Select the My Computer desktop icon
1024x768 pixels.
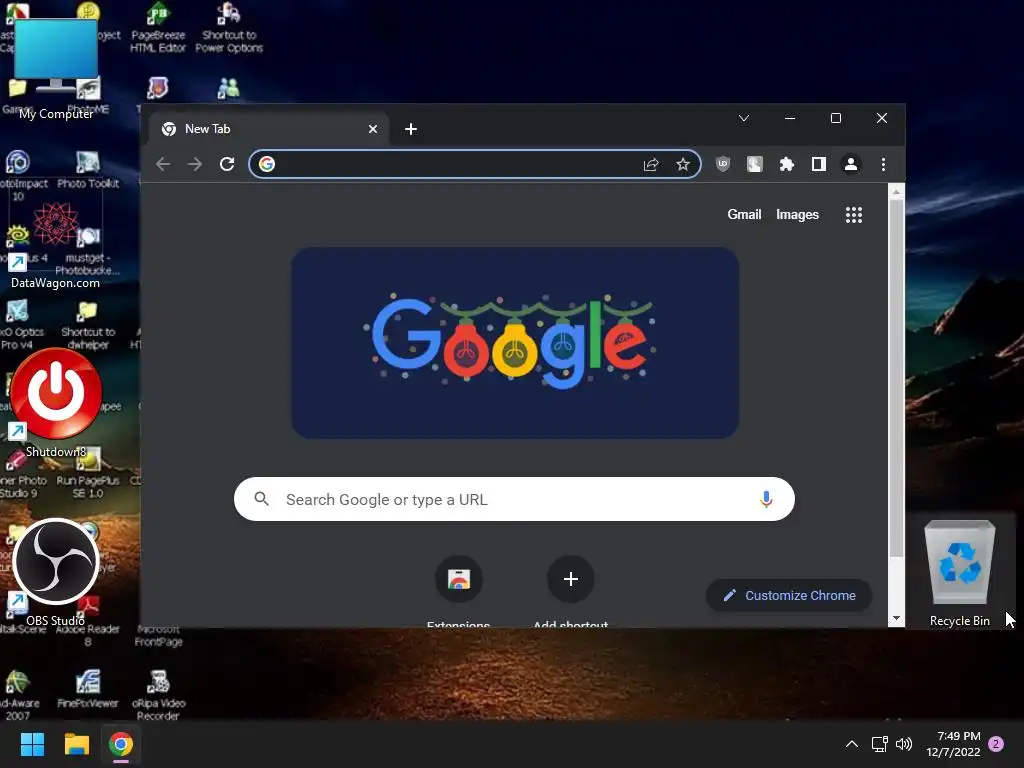[56, 69]
